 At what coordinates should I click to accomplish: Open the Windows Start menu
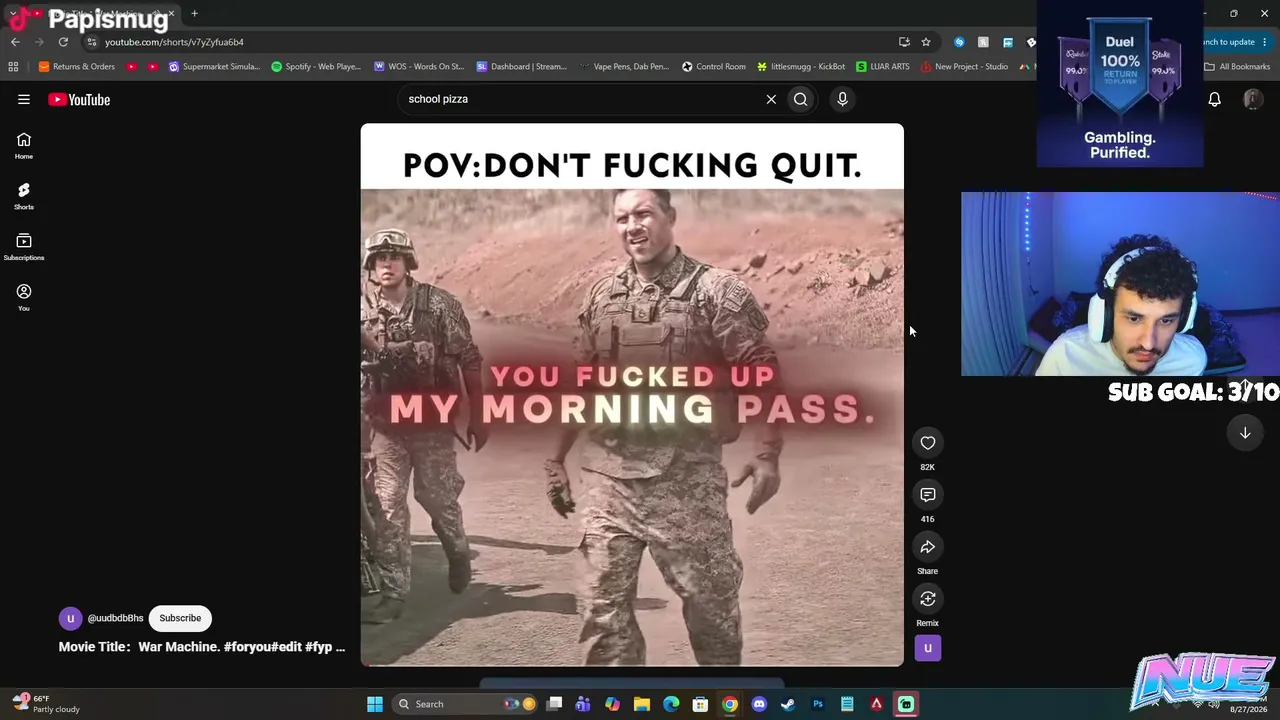click(x=375, y=704)
